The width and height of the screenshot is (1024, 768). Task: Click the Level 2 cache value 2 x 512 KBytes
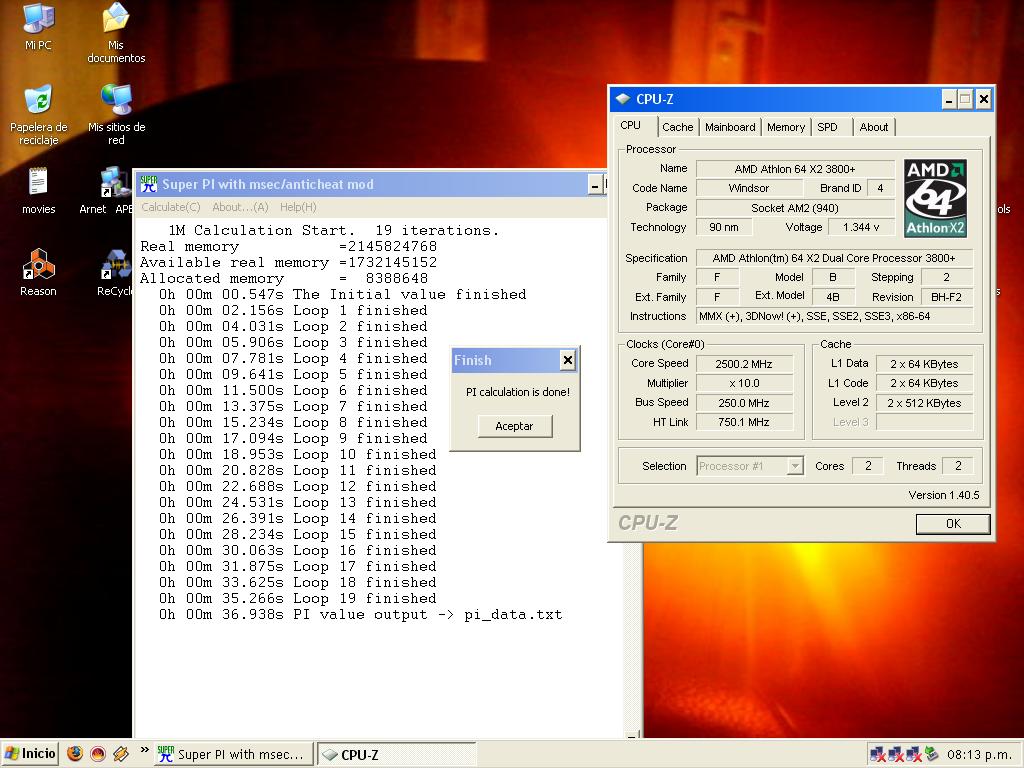[x=924, y=403]
